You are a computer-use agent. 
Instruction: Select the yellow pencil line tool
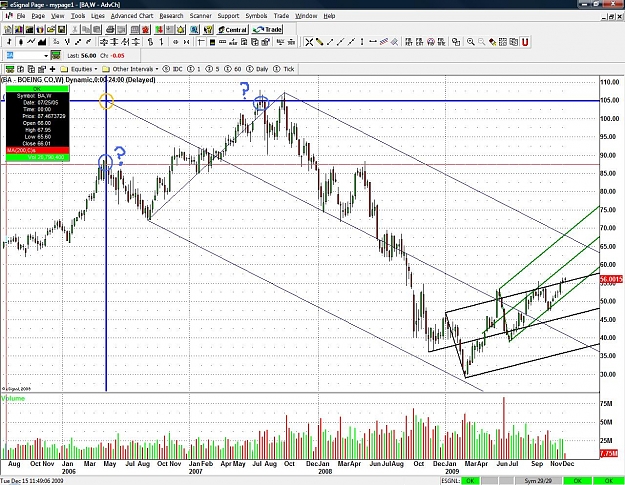(x=319, y=42)
